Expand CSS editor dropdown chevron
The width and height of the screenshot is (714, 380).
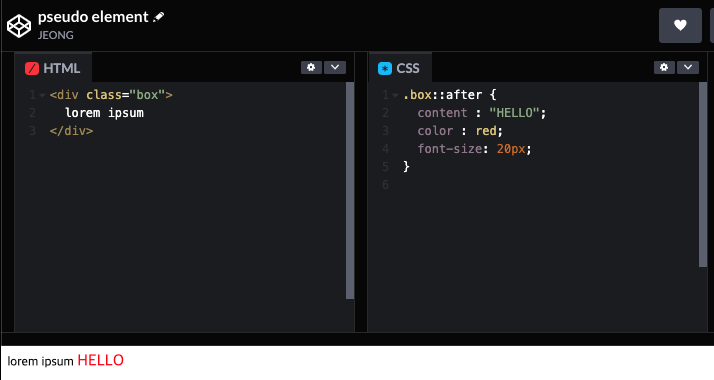(x=688, y=67)
